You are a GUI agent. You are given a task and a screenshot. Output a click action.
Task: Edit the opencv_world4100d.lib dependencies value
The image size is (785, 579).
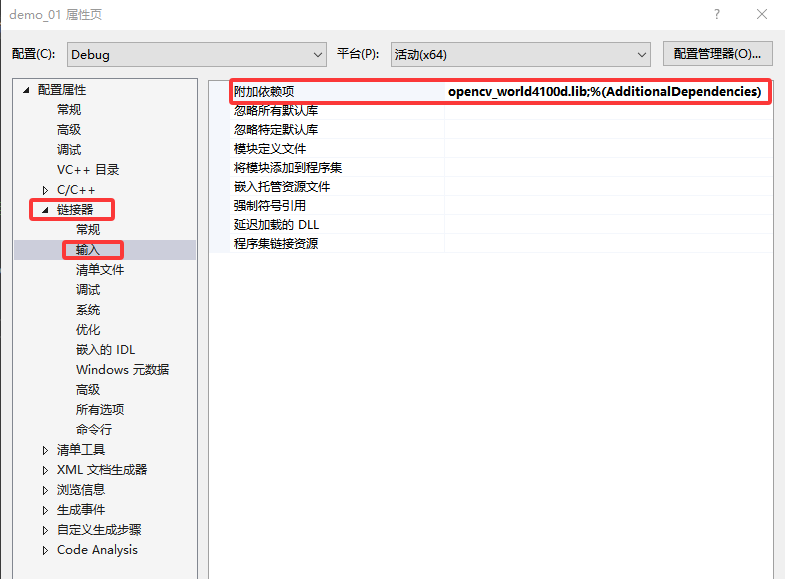(605, 92)
